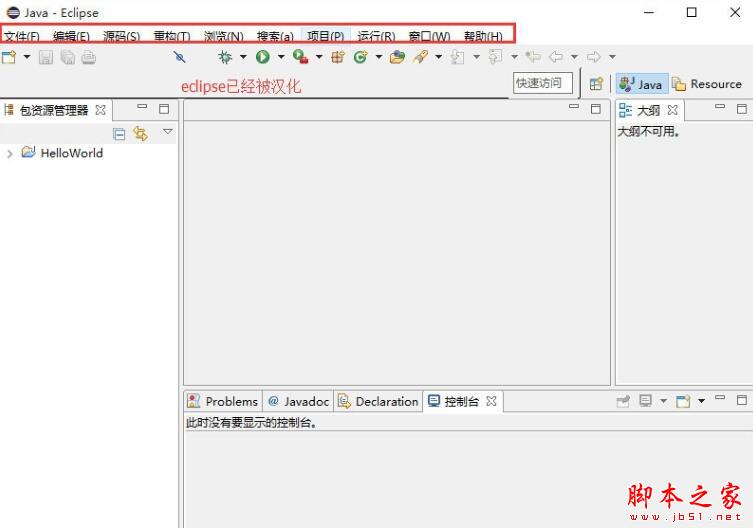Close the 包资源管理器 view

click(100, 110)
